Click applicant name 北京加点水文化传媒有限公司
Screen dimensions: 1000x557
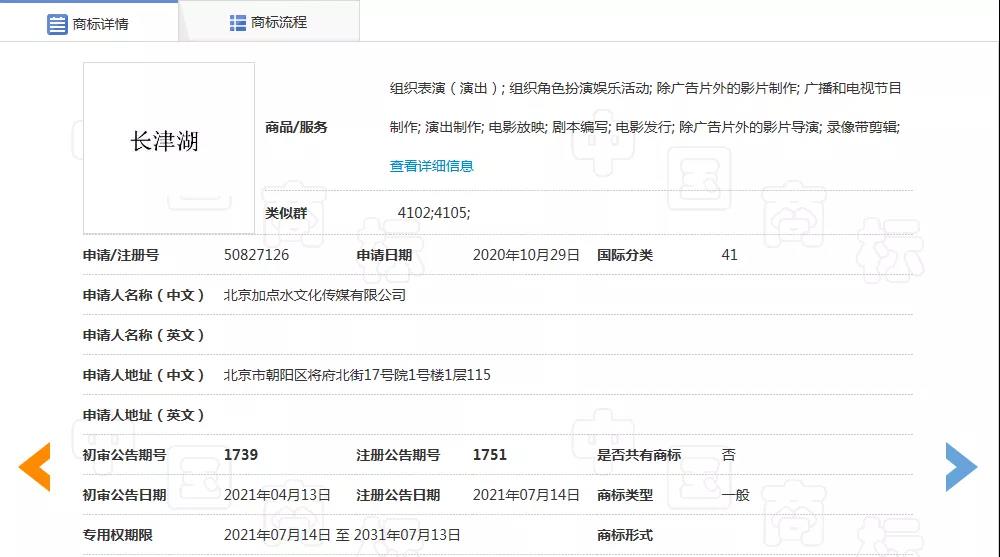click(315, 295)
